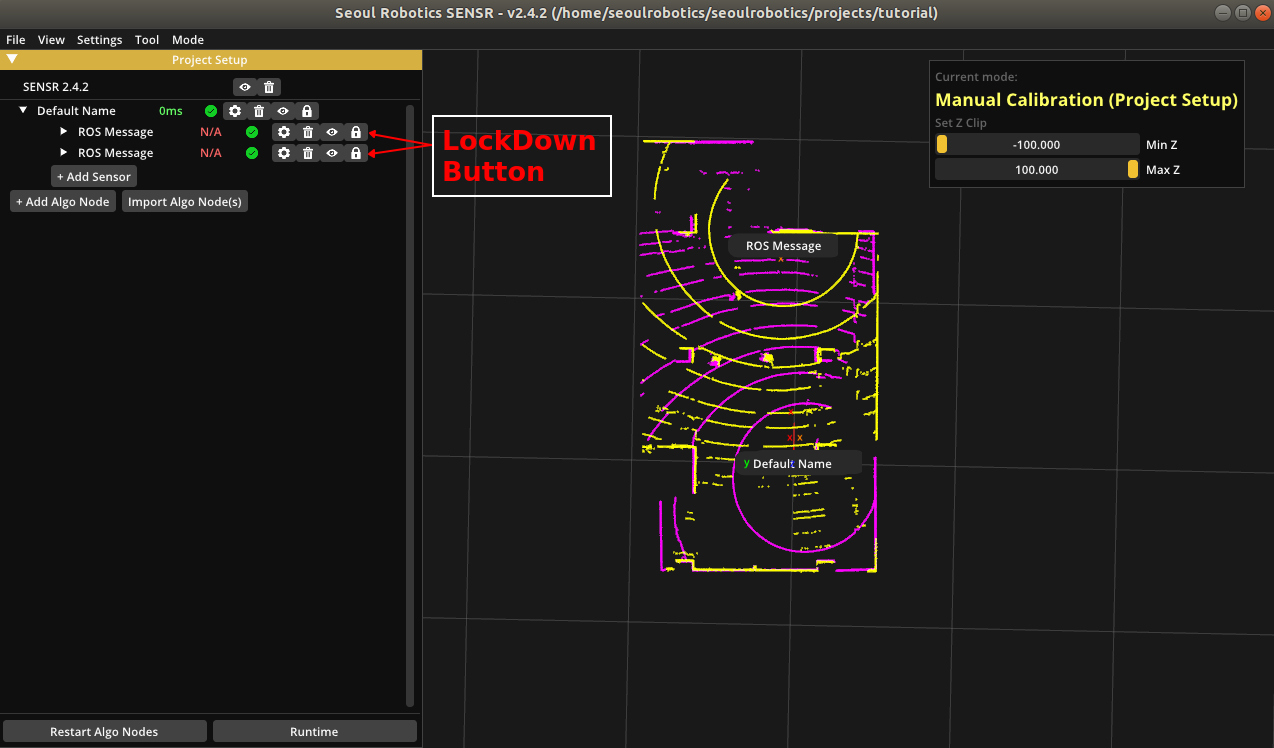Open the Settings menu

point(99,40)
